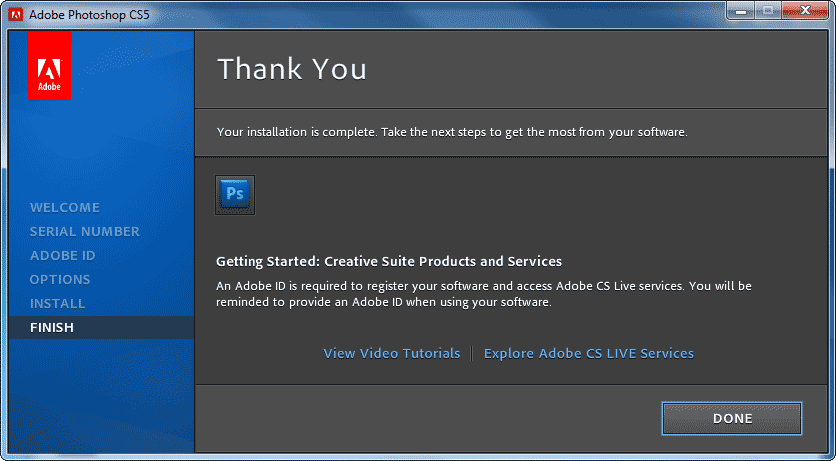Click the disabled maximize button

point(768,11)
